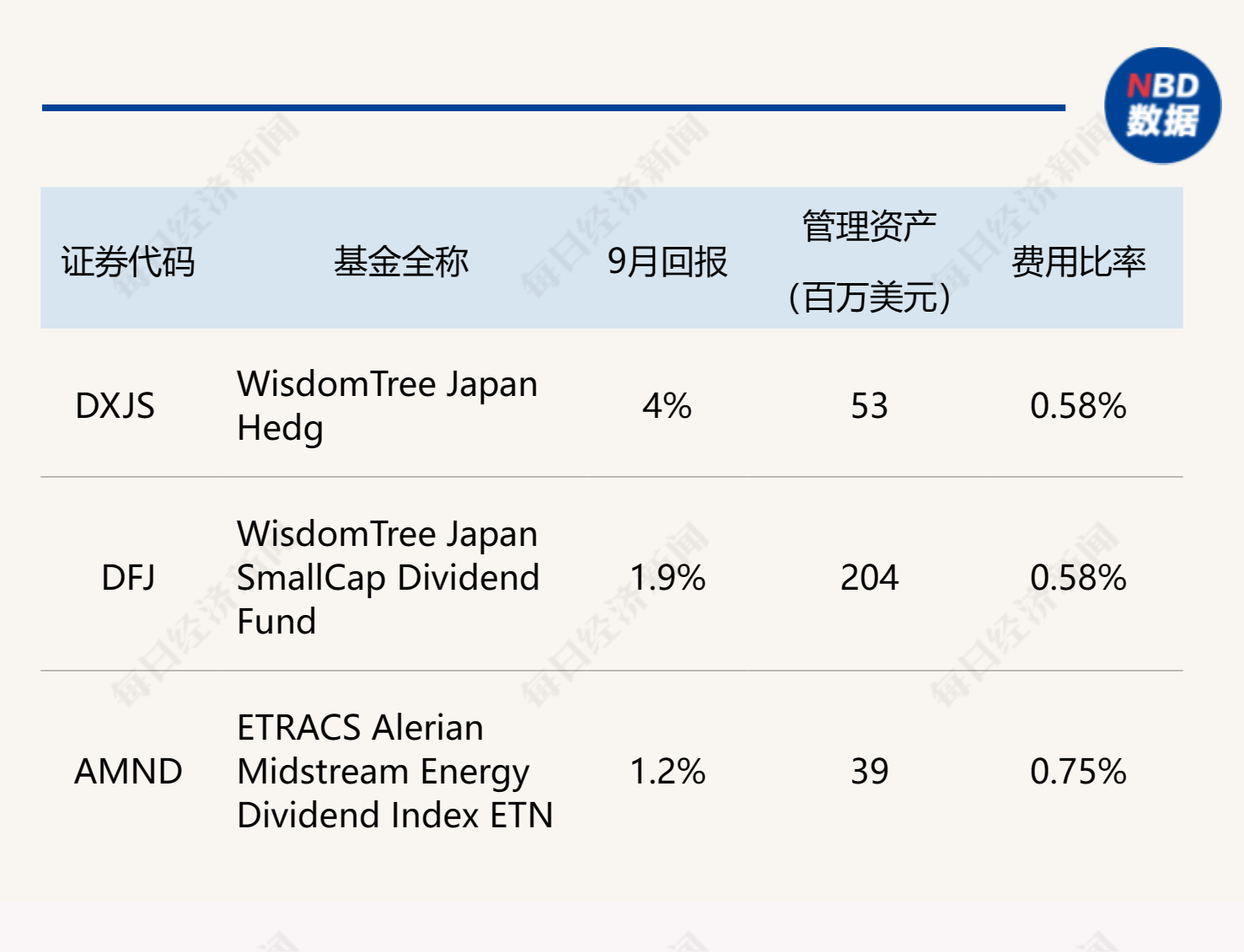Click the 费用比率 column header

tap(1078, 262)
